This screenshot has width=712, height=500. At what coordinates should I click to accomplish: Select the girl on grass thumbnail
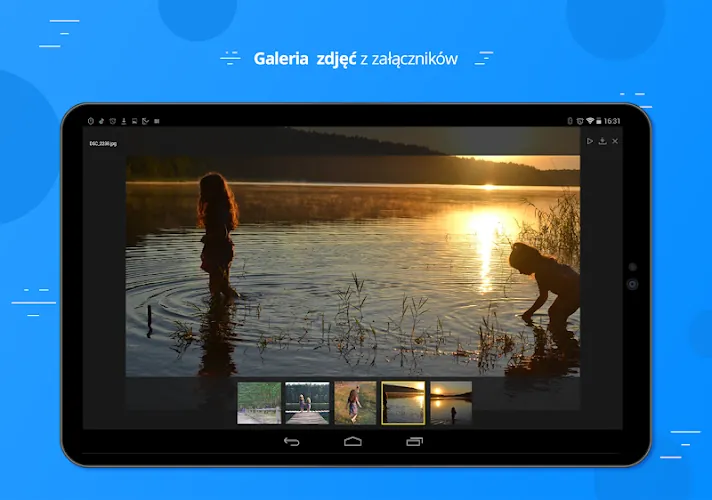click(x=355, y=403)
